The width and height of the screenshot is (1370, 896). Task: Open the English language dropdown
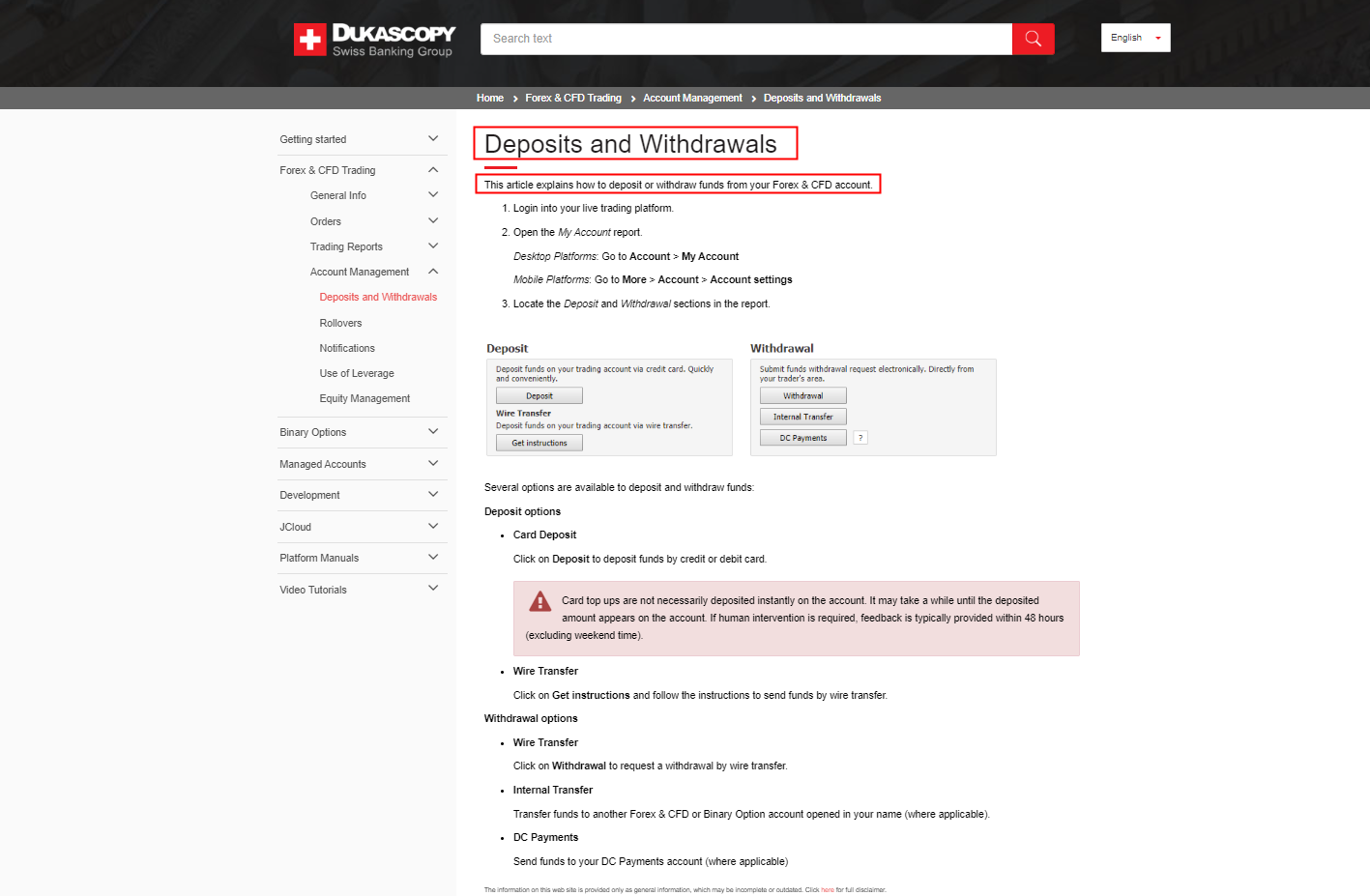1135,37
